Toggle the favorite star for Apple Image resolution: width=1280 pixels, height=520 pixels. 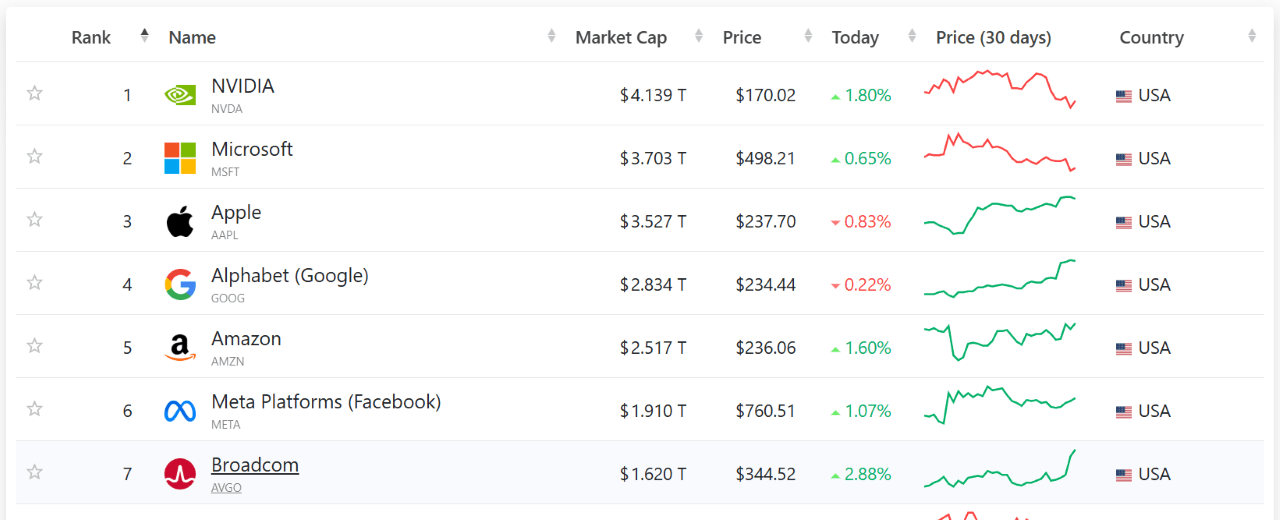pyautogui.click(x=35, y=219)
